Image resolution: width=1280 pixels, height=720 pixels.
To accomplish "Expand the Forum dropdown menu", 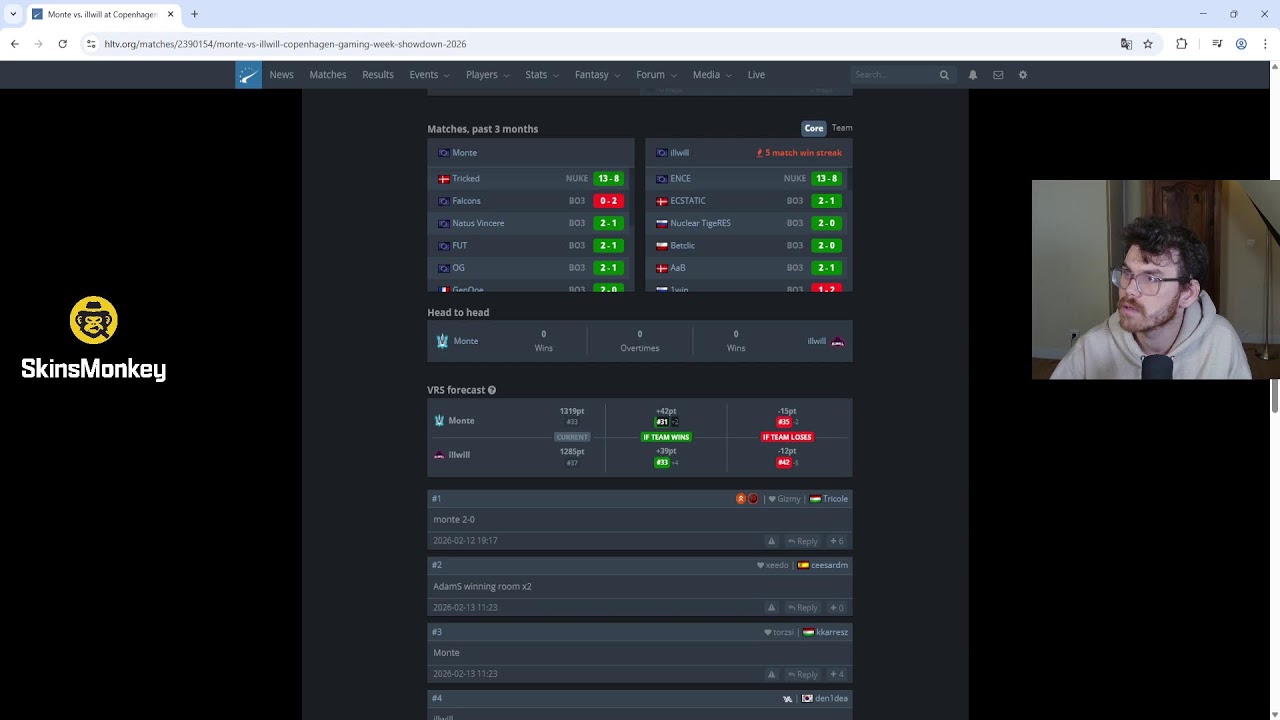I will coord(656,75).
